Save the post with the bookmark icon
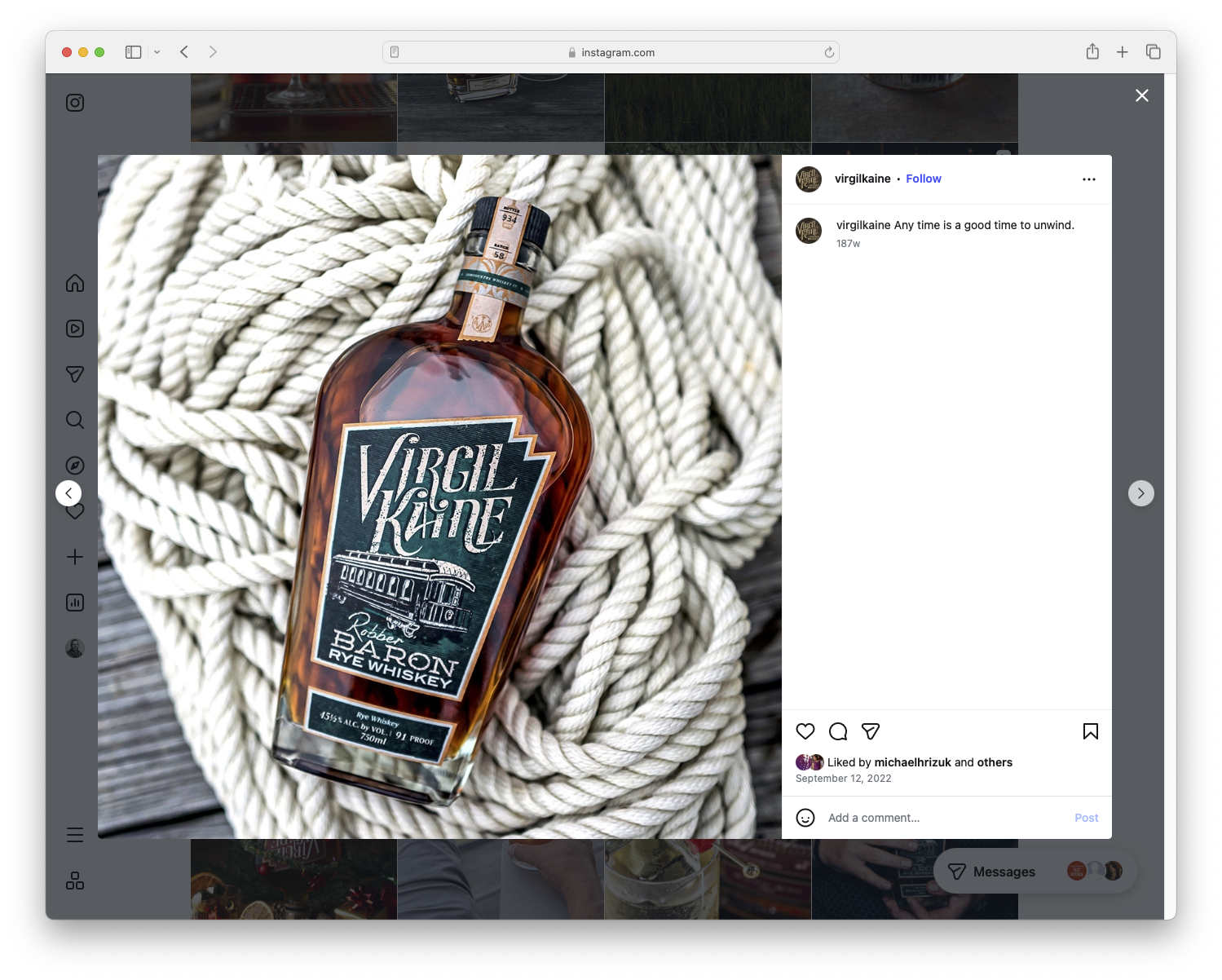The width and height of the screenshot is (1222, 980). click(1090, 731)
